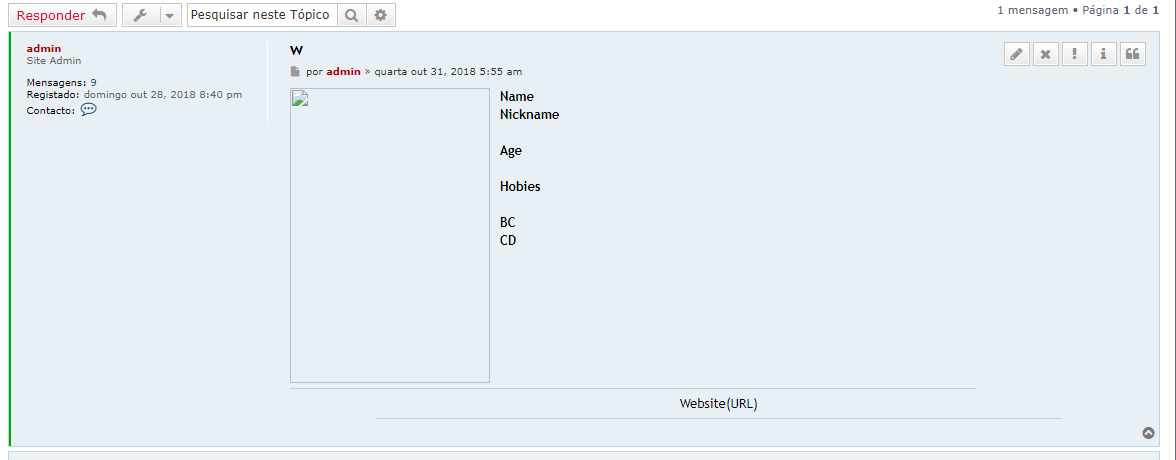Click the post title W
Screen dimensions: 1176x460
pyautogui.click(x=296, y=51)
